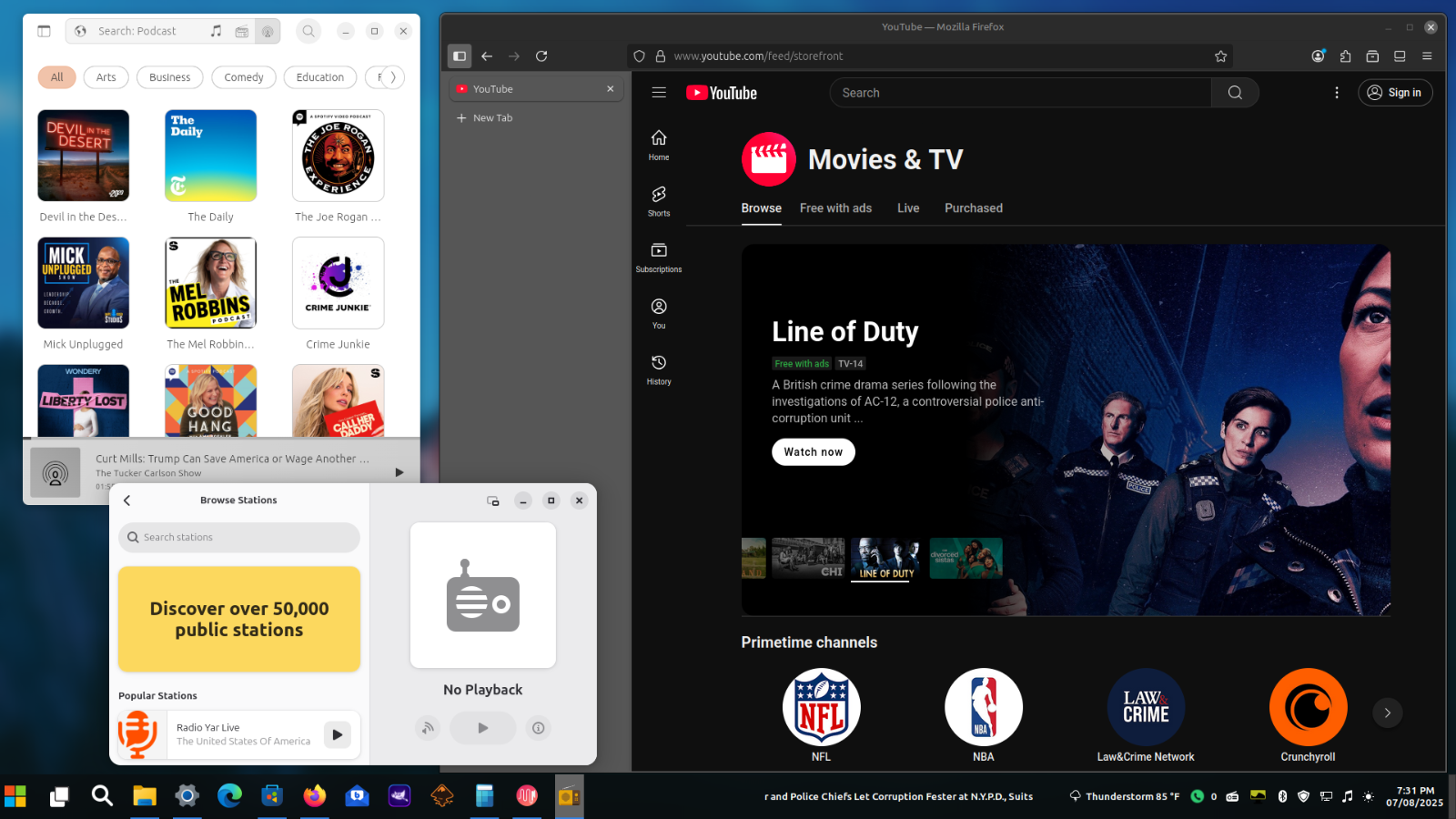Switch search to local music mode
This screenshot has width=1456, height=819.
coord(216,31)
